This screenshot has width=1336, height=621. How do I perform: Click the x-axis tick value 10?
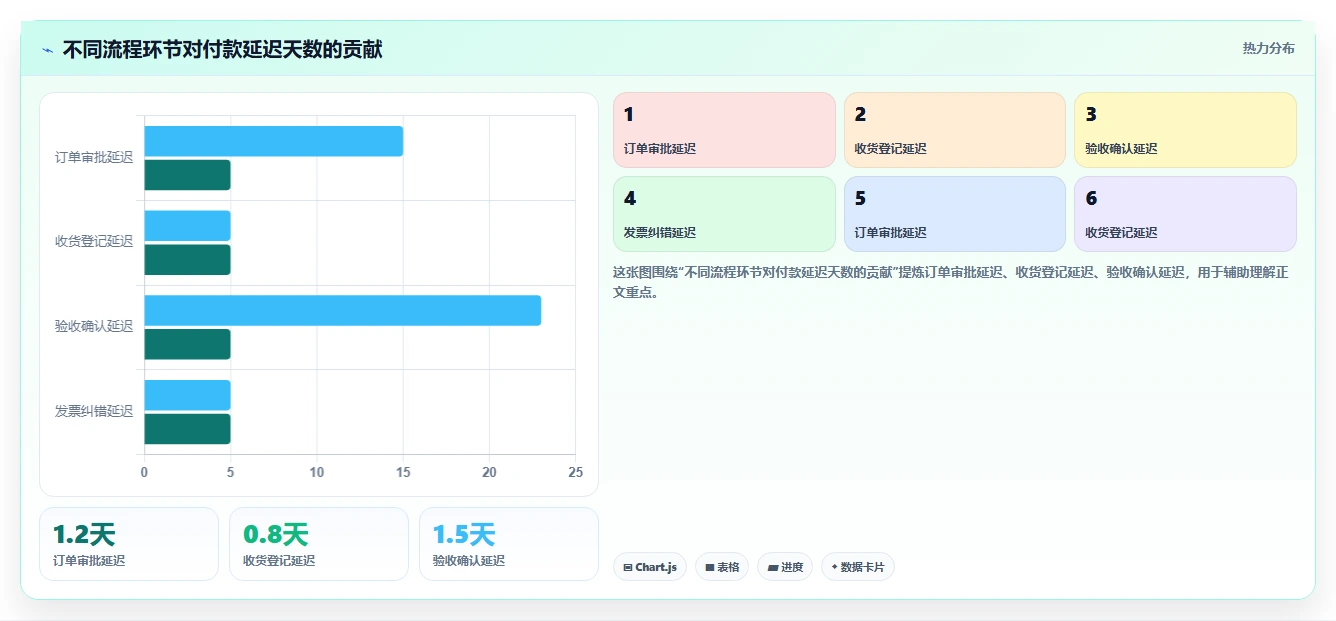[x=317, y=472]
